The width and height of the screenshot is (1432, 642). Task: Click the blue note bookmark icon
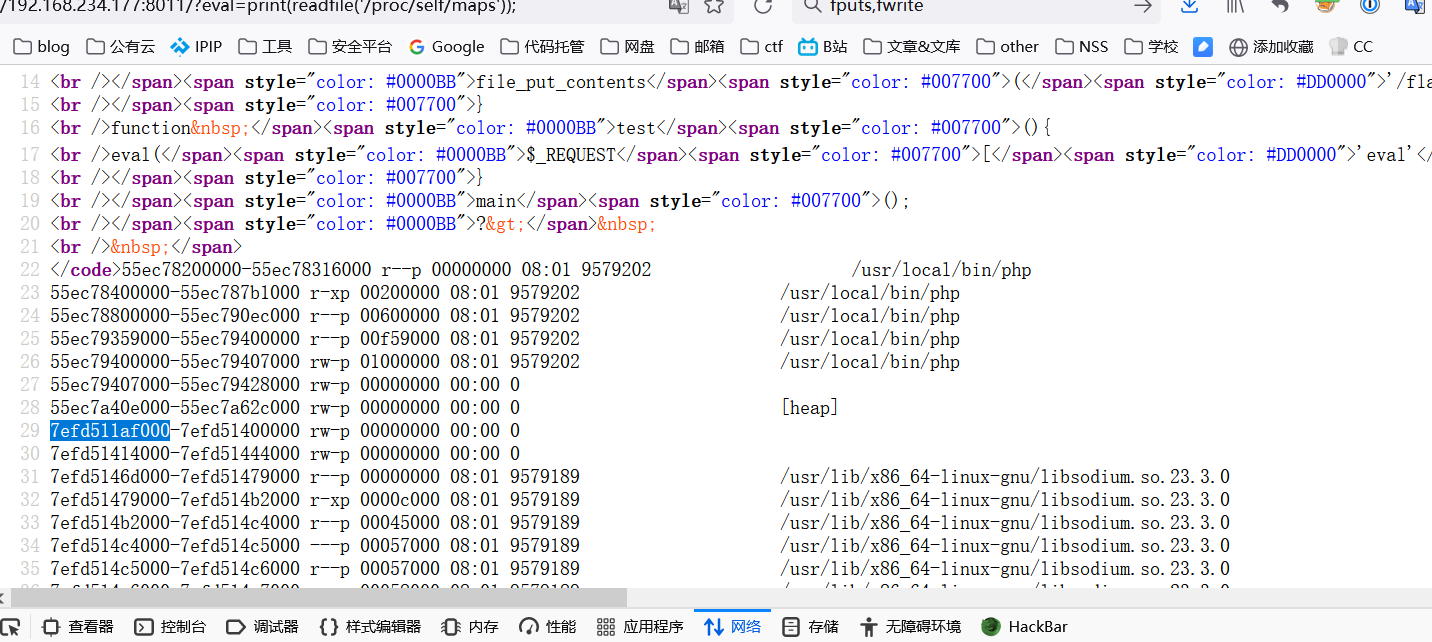pyautogui.click(x=1203, y=46)
